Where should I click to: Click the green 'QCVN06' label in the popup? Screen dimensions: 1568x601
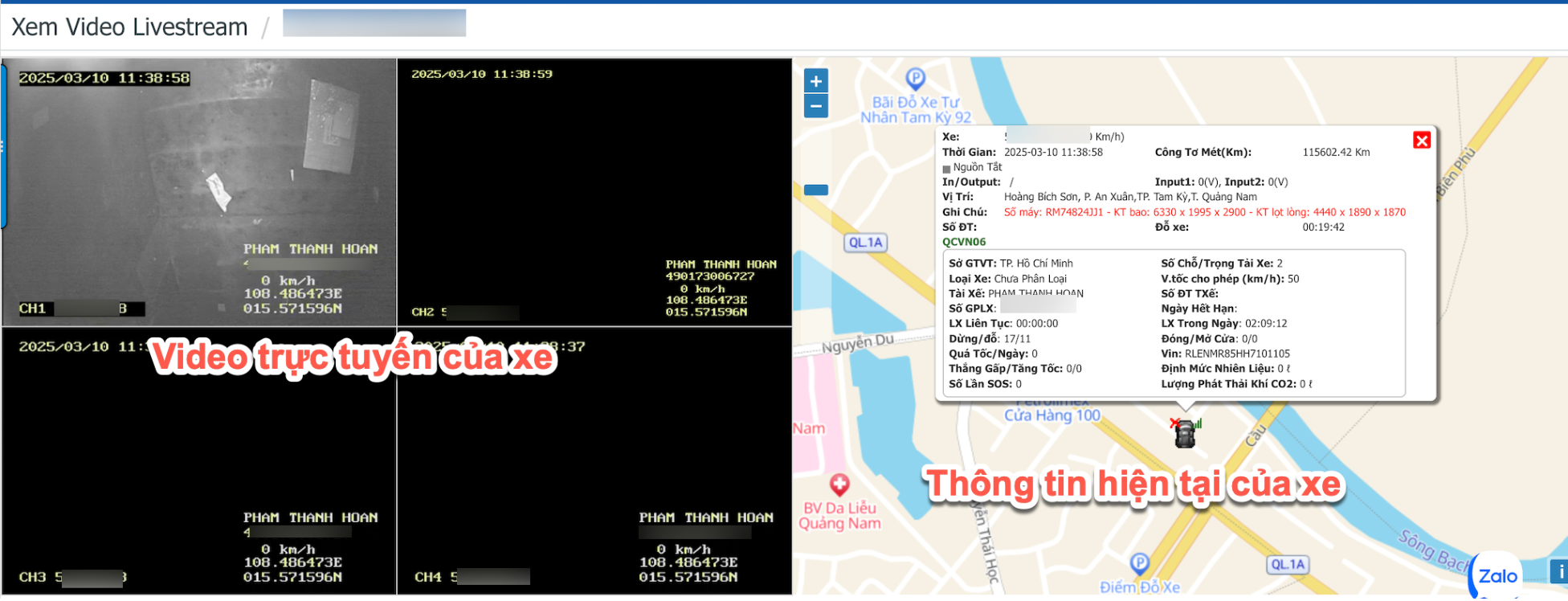pos(964,242)
